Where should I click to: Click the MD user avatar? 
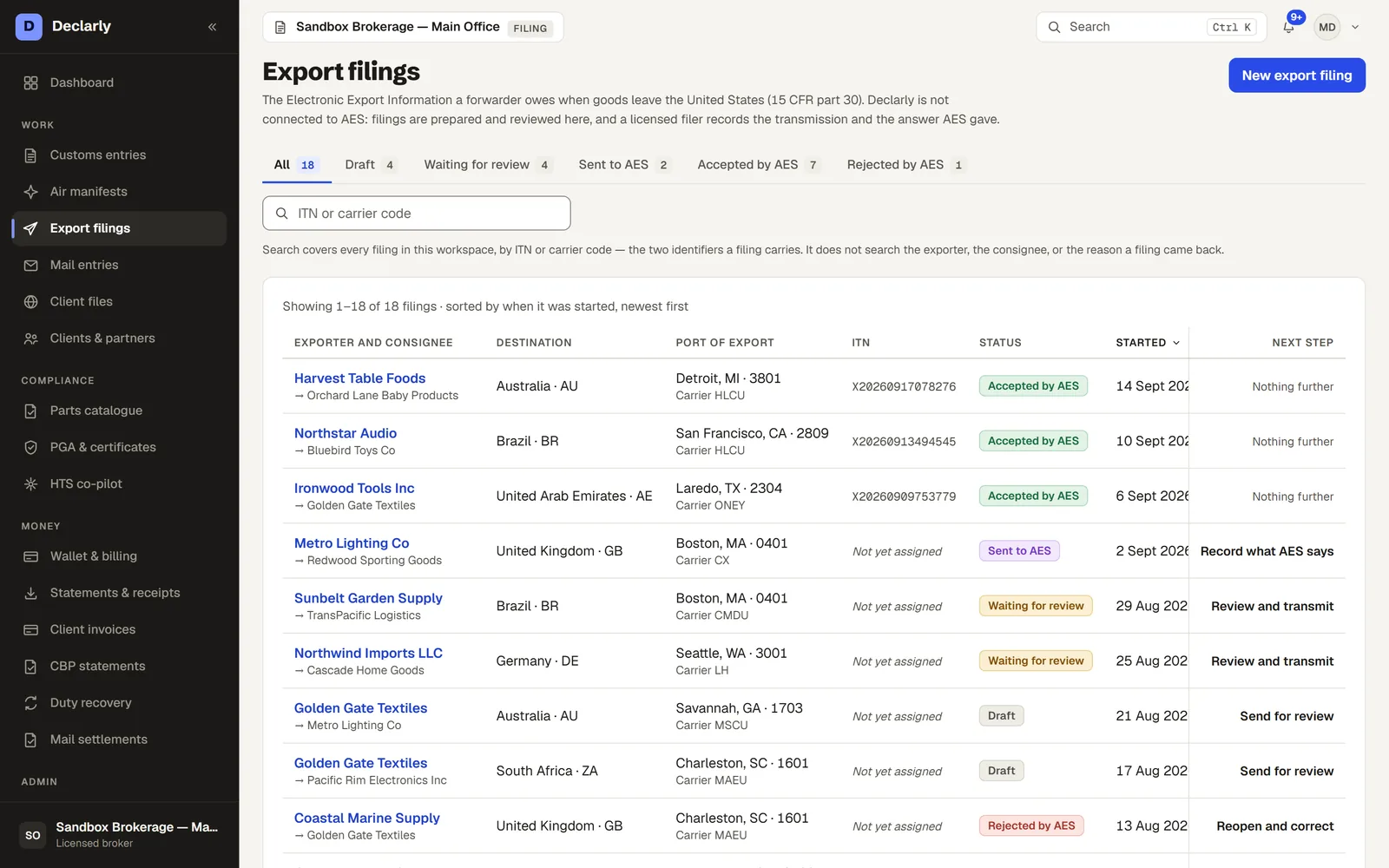pyautogui.click(x=1326, y=27)
